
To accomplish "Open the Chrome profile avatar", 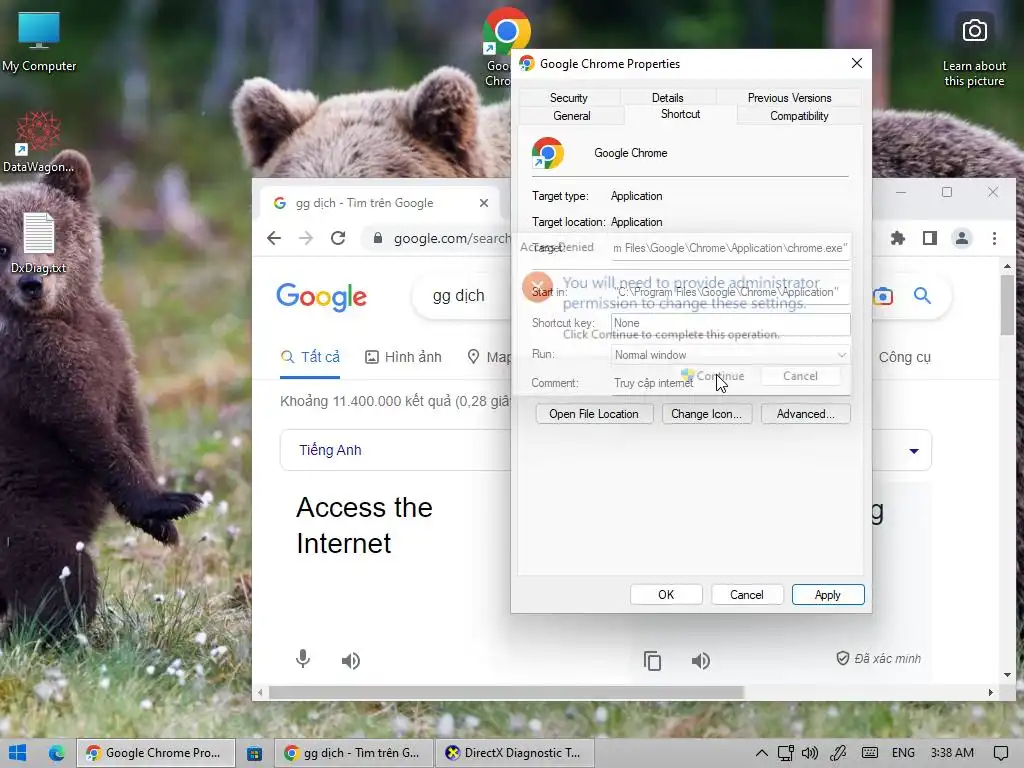I will pos(962,238).
